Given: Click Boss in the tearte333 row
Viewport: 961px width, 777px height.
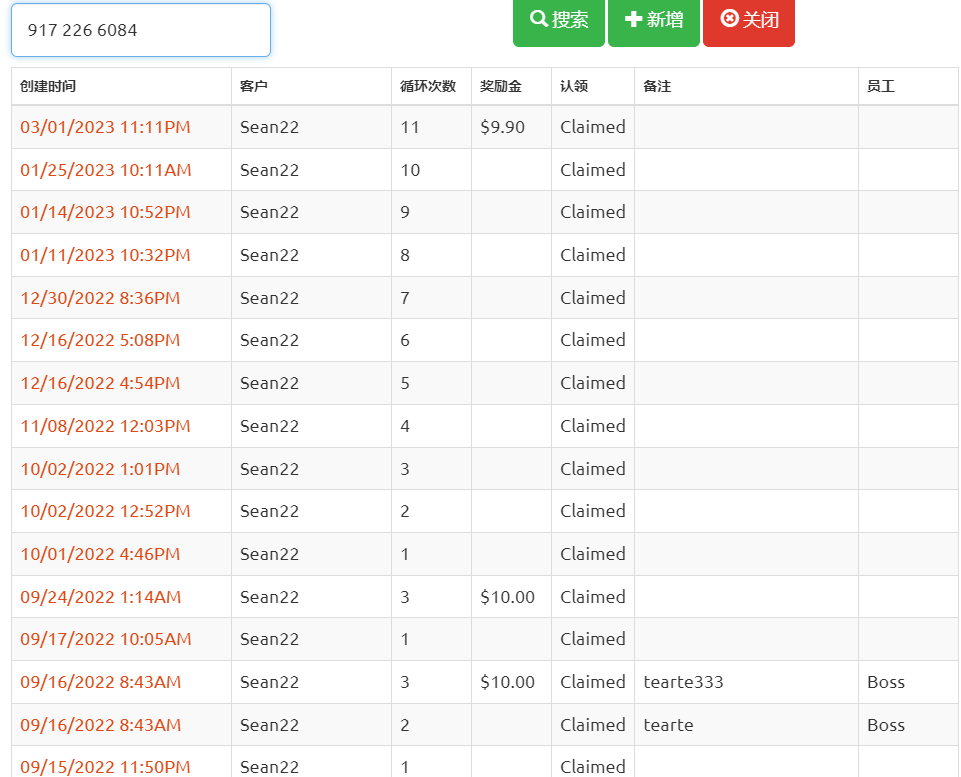Looking at the screenshot, I should (886, 682).
